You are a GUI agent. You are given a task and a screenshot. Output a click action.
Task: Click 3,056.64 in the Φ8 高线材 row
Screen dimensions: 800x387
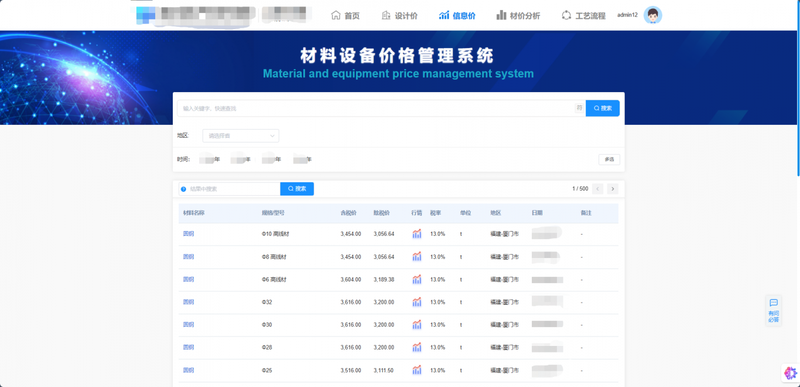384,257
